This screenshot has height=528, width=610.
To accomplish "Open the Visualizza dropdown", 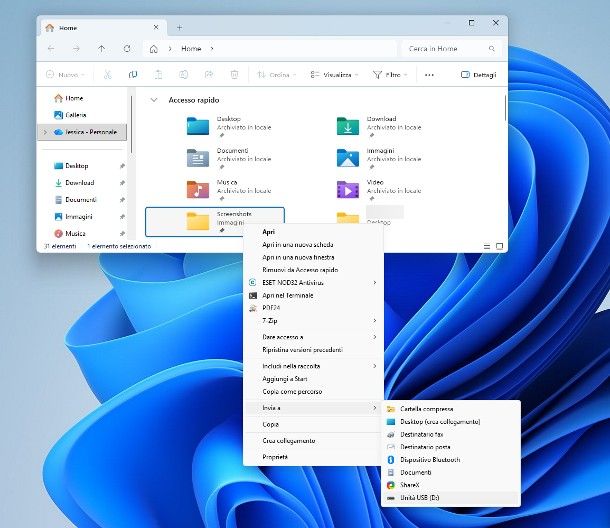I will click(334, 74).
